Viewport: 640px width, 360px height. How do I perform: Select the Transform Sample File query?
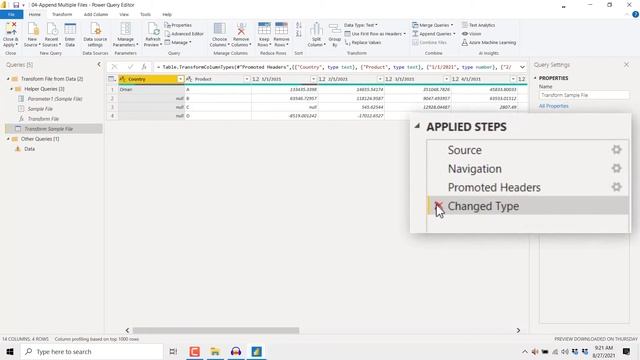[x=53, y=129]
